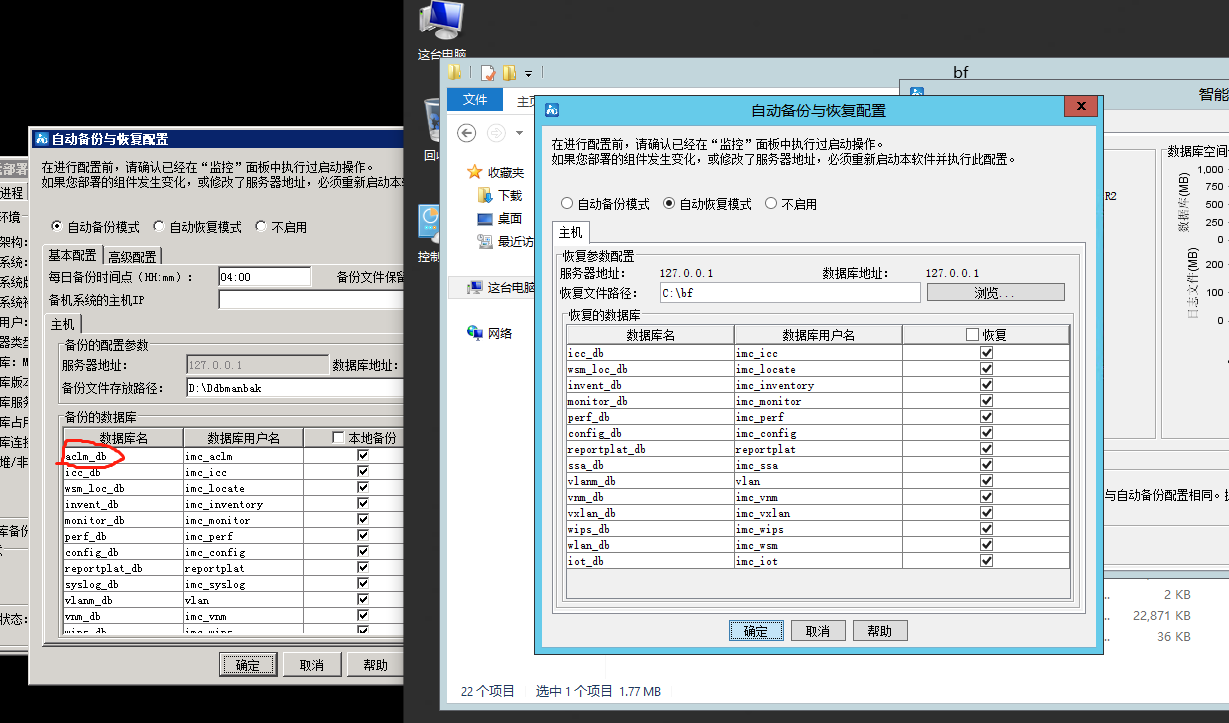Screen dimensions: 1229x723
Task: Click the 数据库用户名 column header in restore dialog
Action: tap(818, 335)
